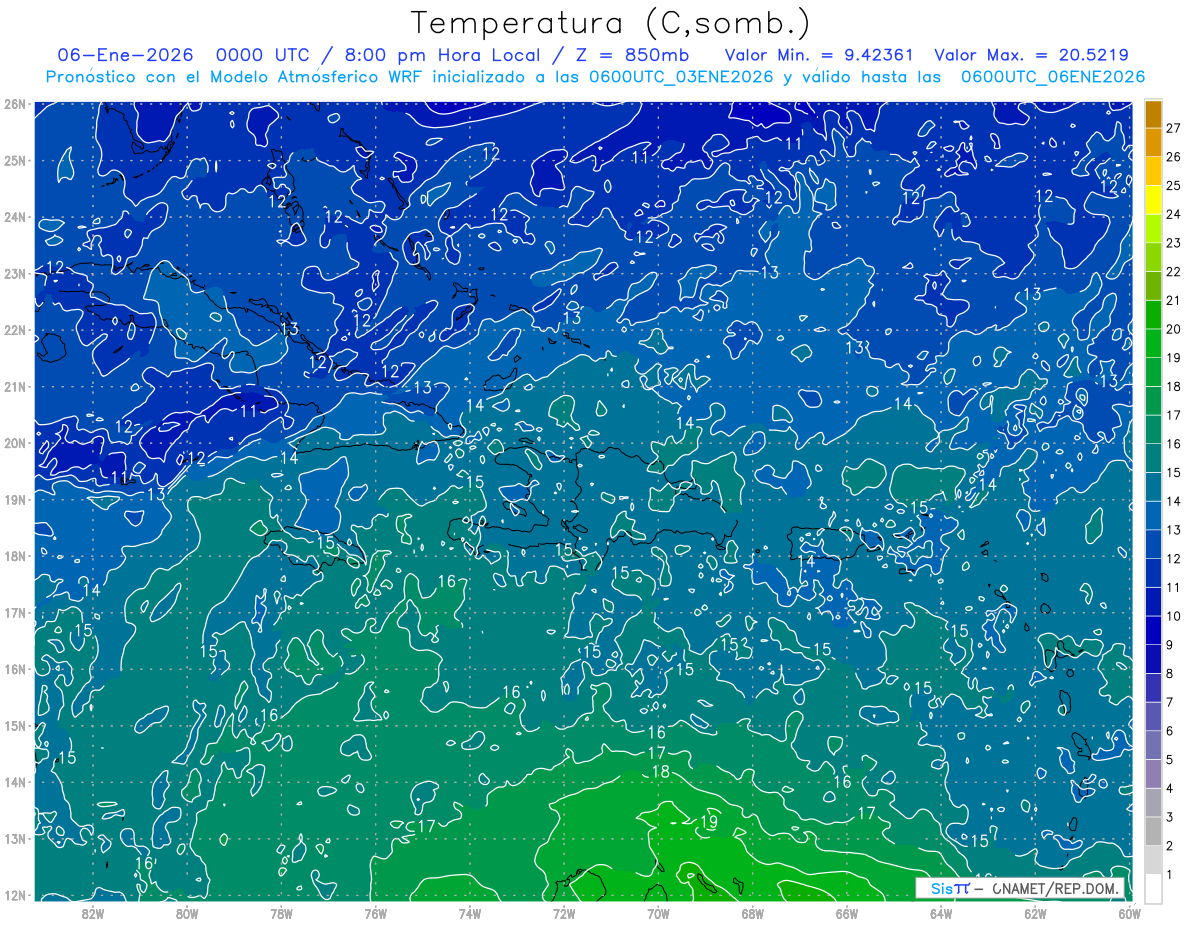Click the longitude axis label "62W"
This screenshot has height=927, width=1200.
point(1035,914)
